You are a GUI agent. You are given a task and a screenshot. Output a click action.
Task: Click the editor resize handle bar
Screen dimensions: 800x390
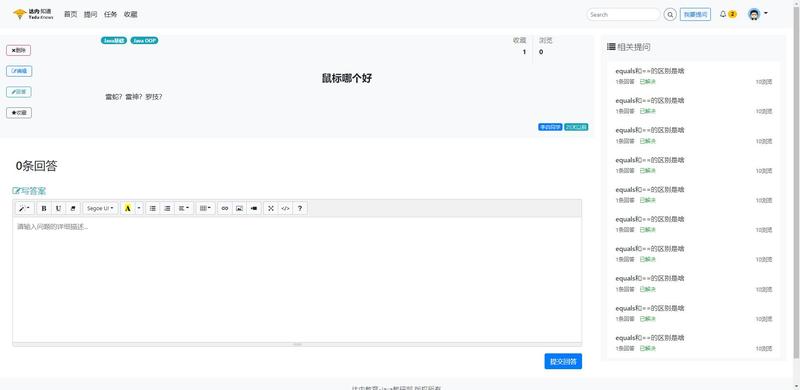point(297,345)
